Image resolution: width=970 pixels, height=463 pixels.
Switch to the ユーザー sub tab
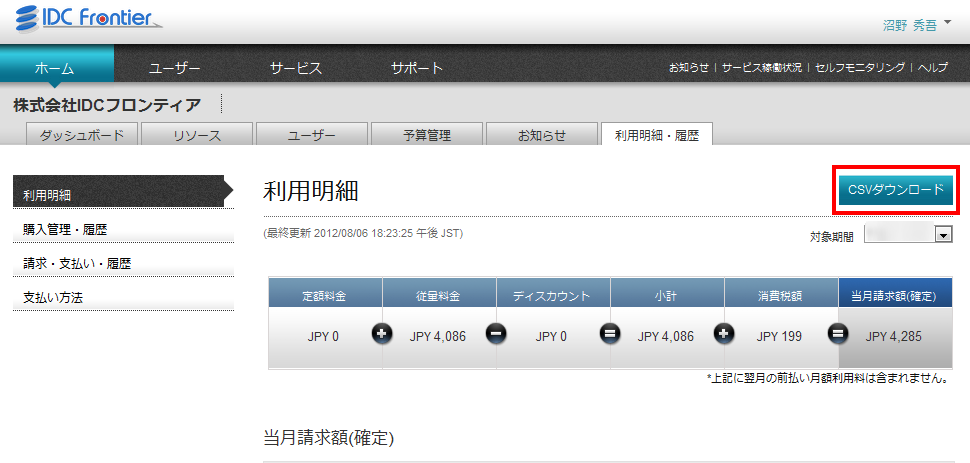tap(312, 134)
